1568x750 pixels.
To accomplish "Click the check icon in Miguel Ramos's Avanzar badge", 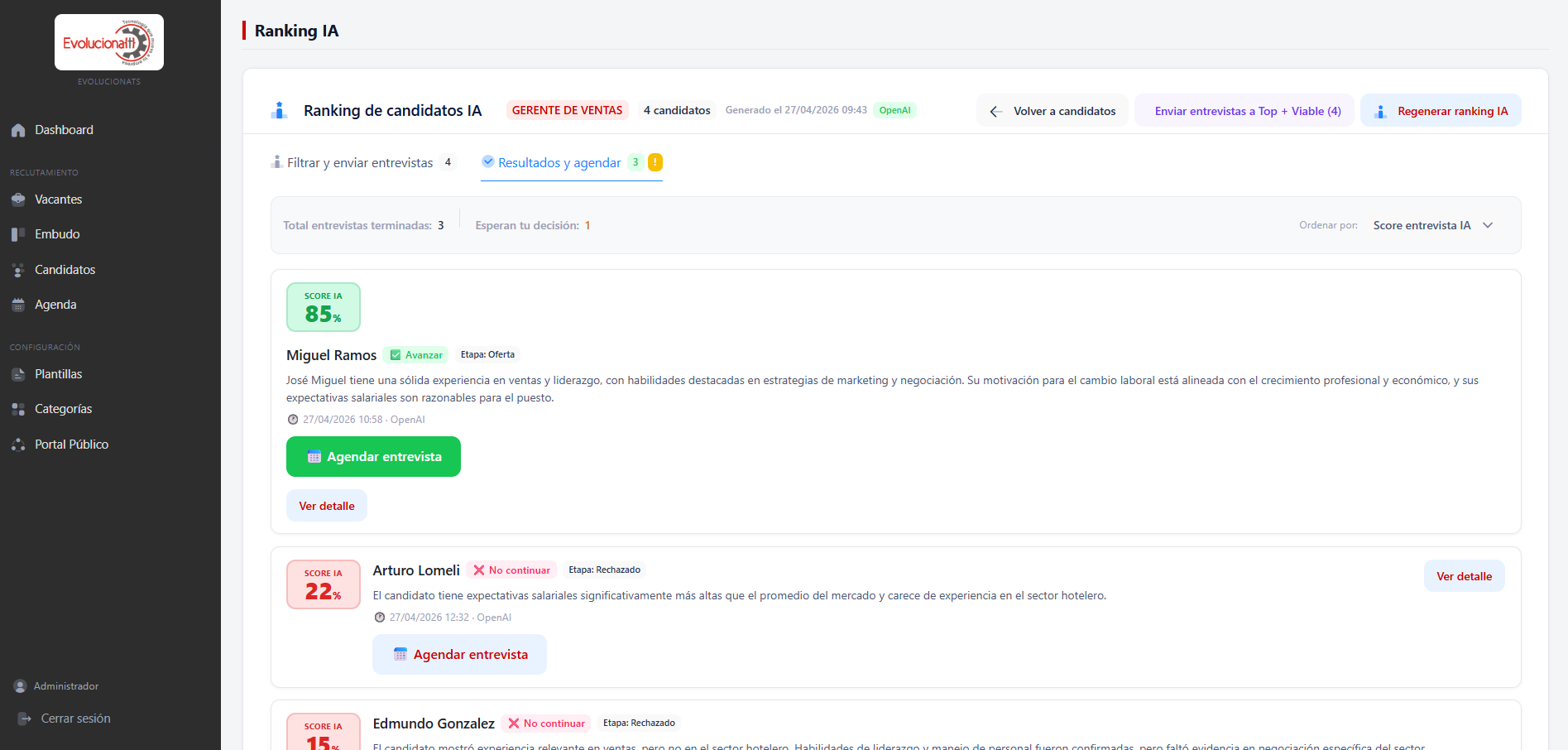I will [396, 355].
